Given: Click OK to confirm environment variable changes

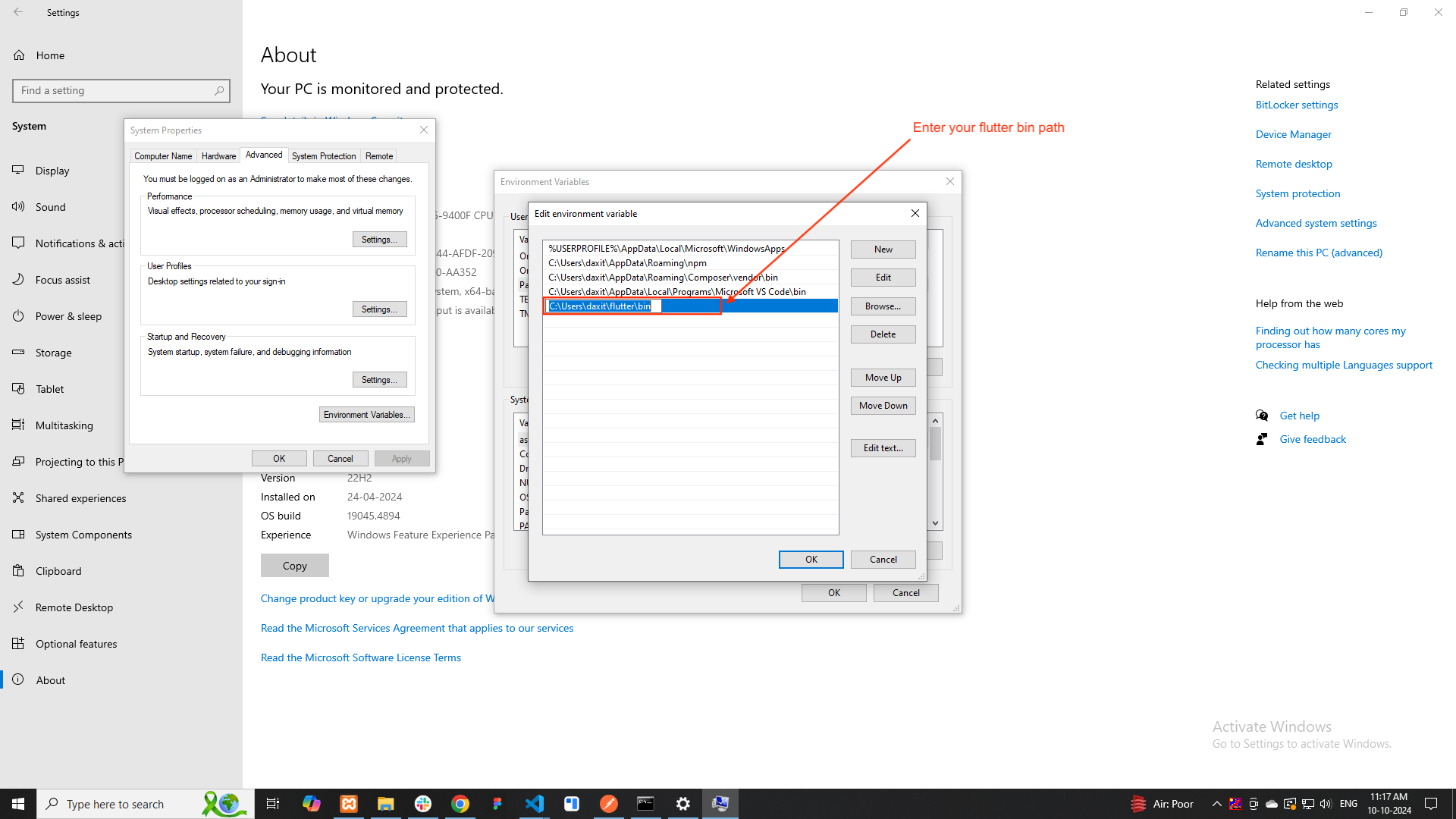Looking at the screenshot, I should (x=811, y=559).
